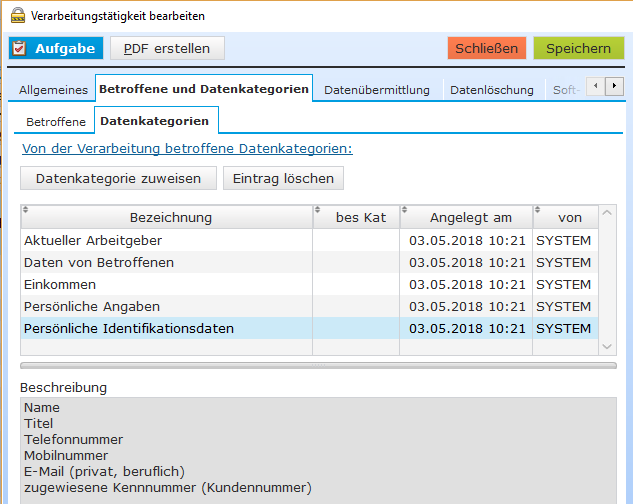
Task: Click the green Speichern button
Action: point(579,48)
